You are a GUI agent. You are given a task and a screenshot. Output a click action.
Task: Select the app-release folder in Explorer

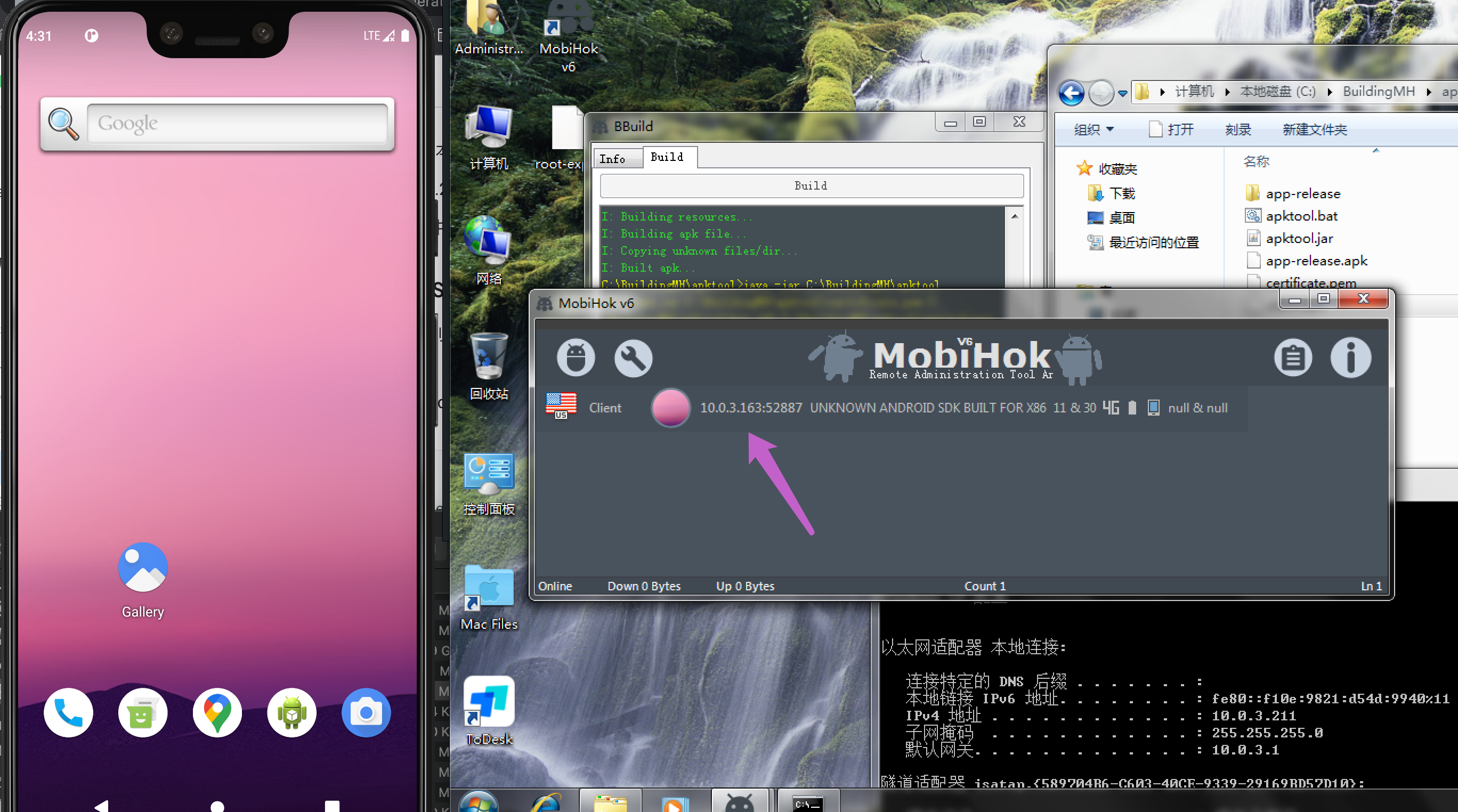pyautogui.click(x=1293, y=193)
